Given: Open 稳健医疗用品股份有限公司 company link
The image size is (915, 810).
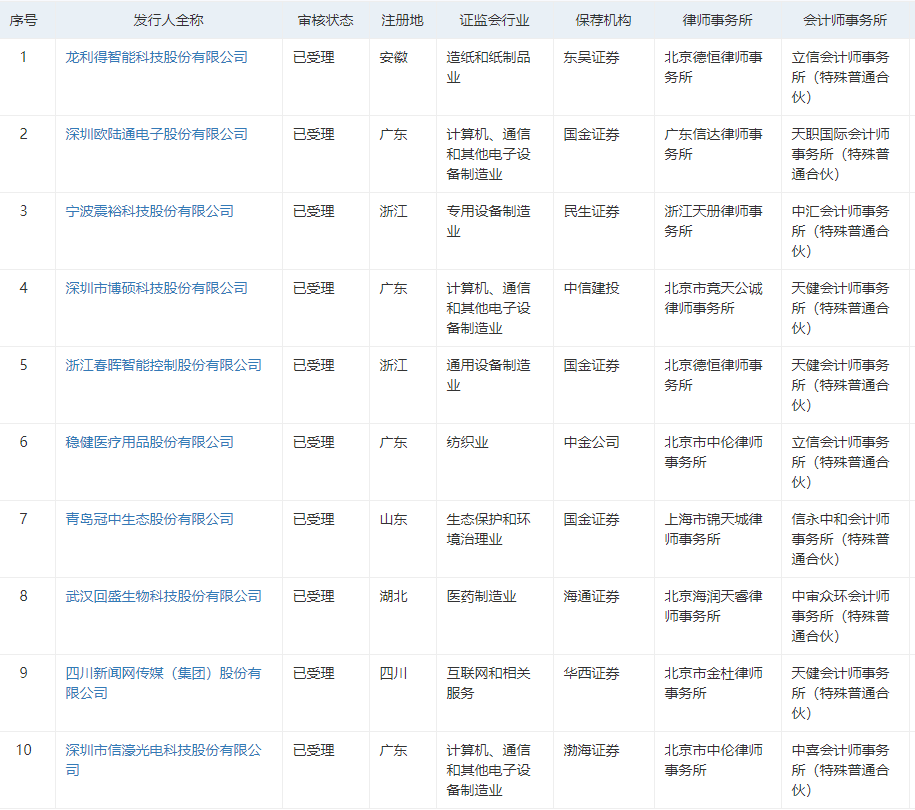Looking at the screenshot, I should pyautogui.click(x=145, y=443).
